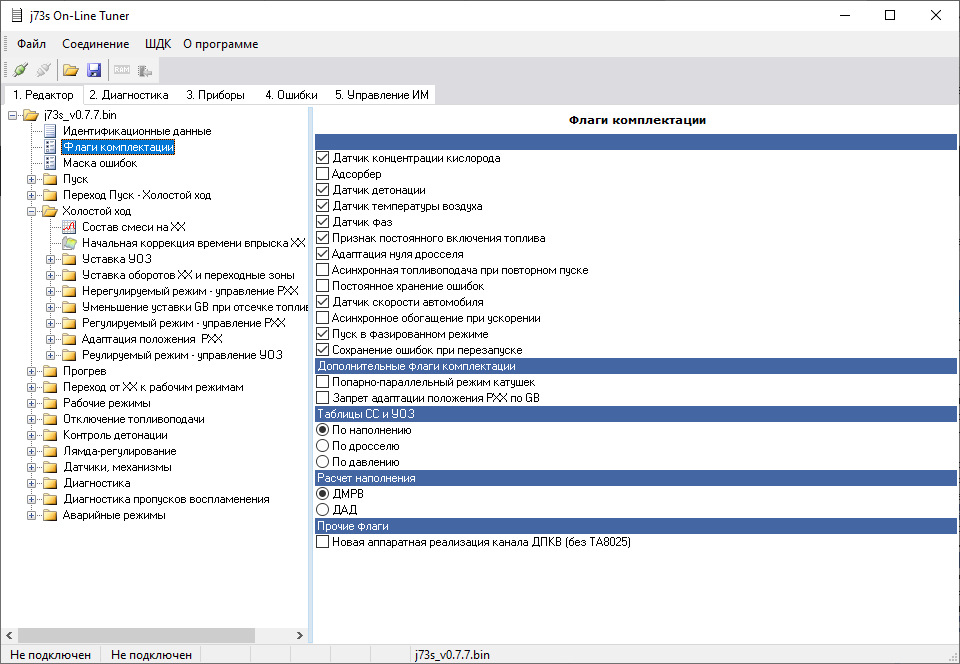Image resolution: width=960 pixels, height=664 pixels.
Task: Expand the Контроль детонации tree node
Action: click(32, 435)
